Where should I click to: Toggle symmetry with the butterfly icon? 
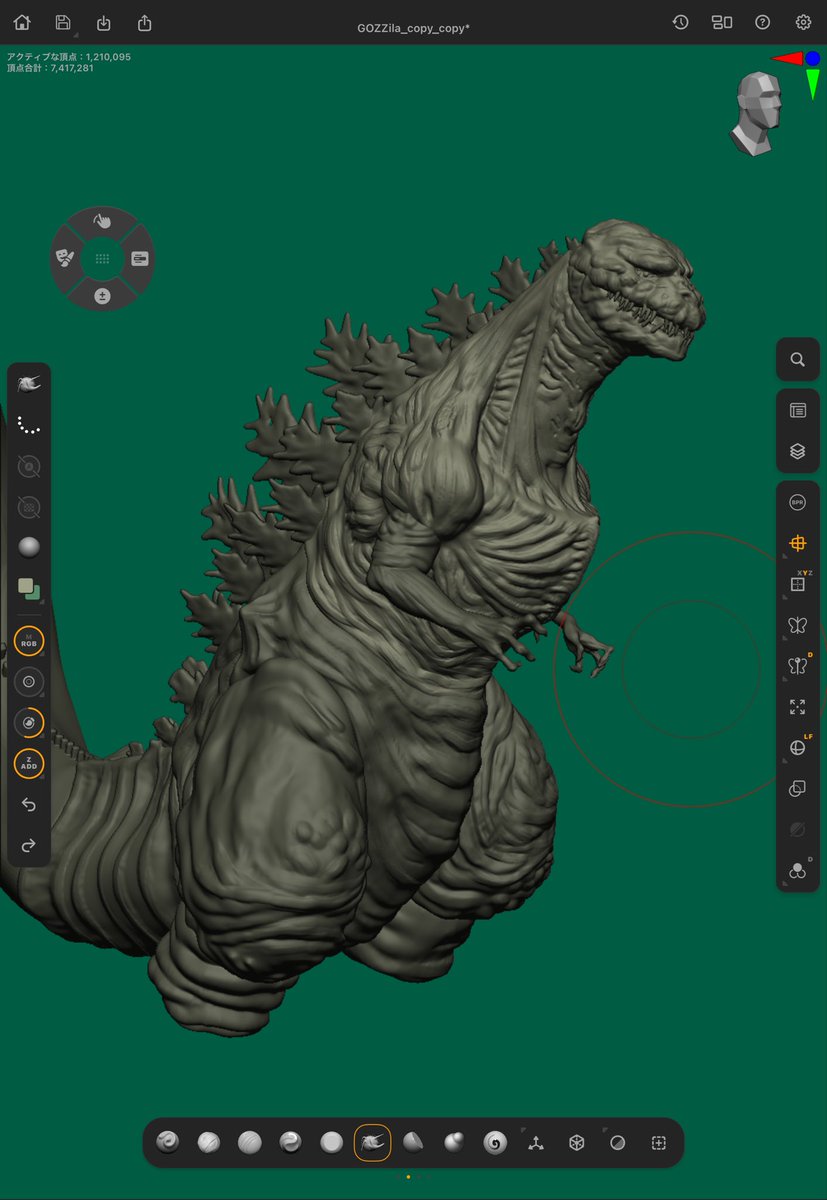(797, 624)
